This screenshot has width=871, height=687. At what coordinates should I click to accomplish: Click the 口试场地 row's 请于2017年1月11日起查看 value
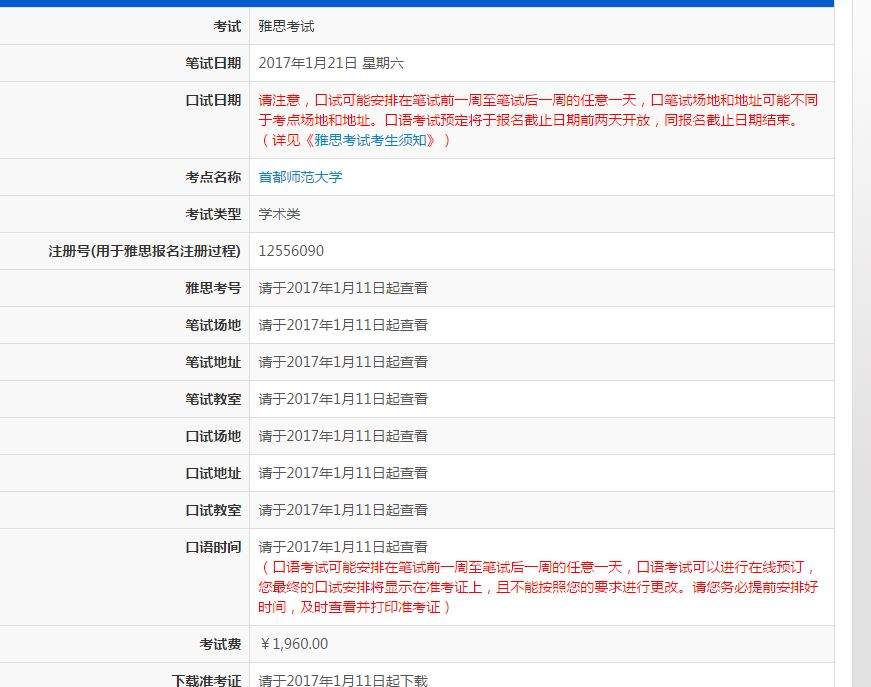click(x=343, y=437)
